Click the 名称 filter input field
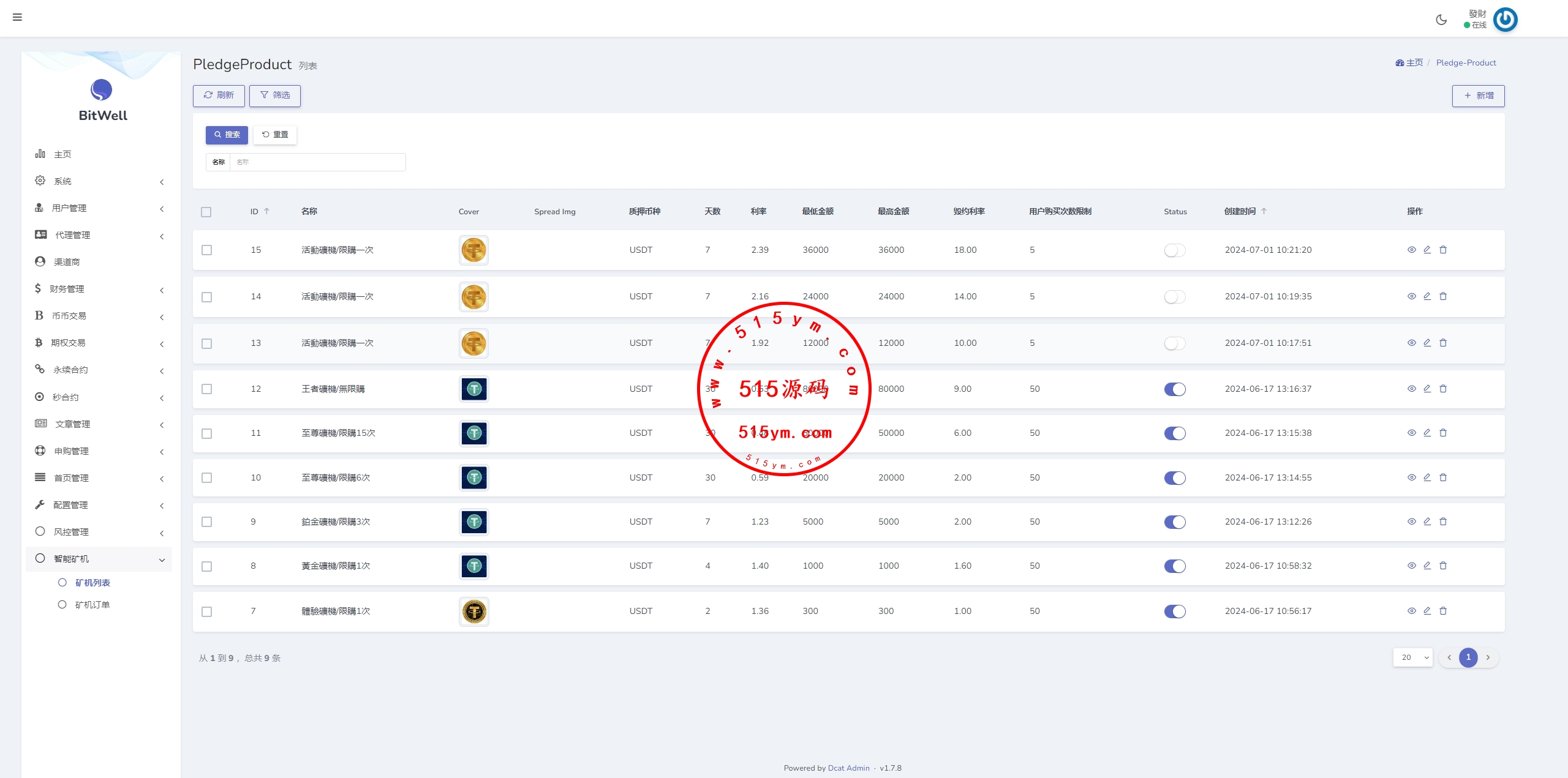The width and height of the screenshot is (1568, 778). (x=317, y=162)
